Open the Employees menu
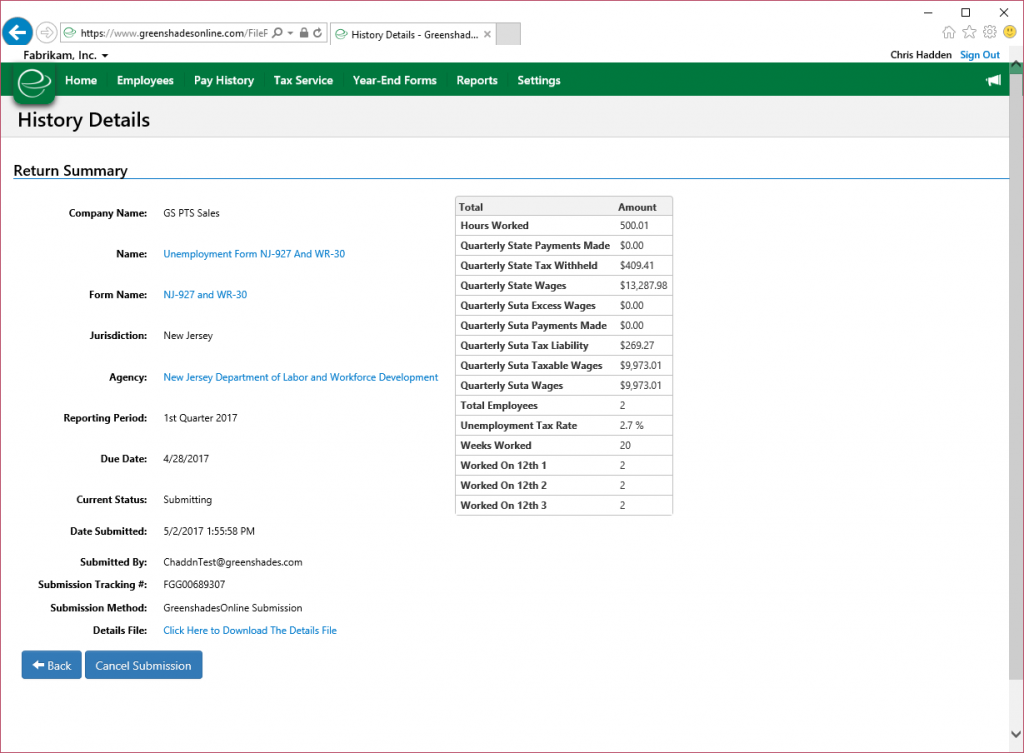 [145, 80]
